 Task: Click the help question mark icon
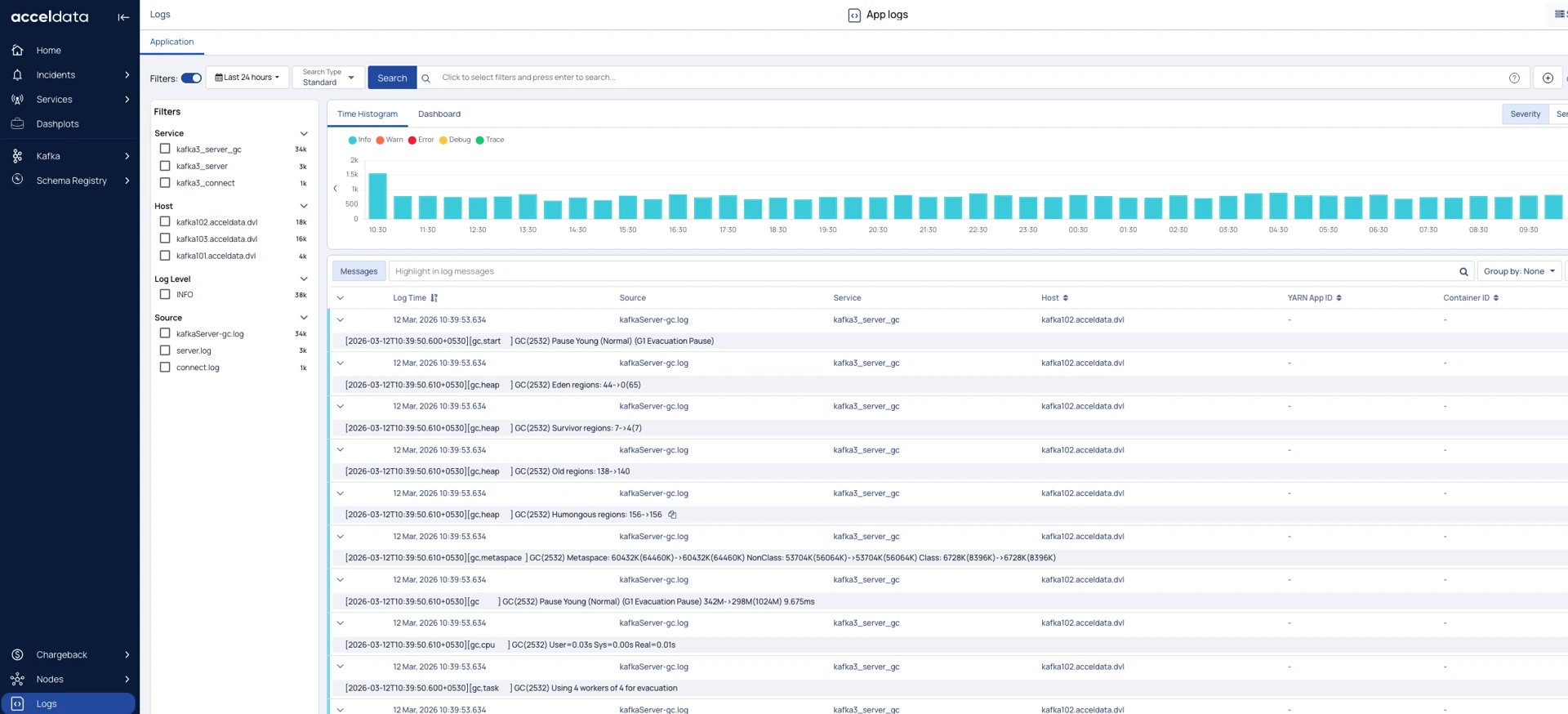click(x=1514, y=78)
